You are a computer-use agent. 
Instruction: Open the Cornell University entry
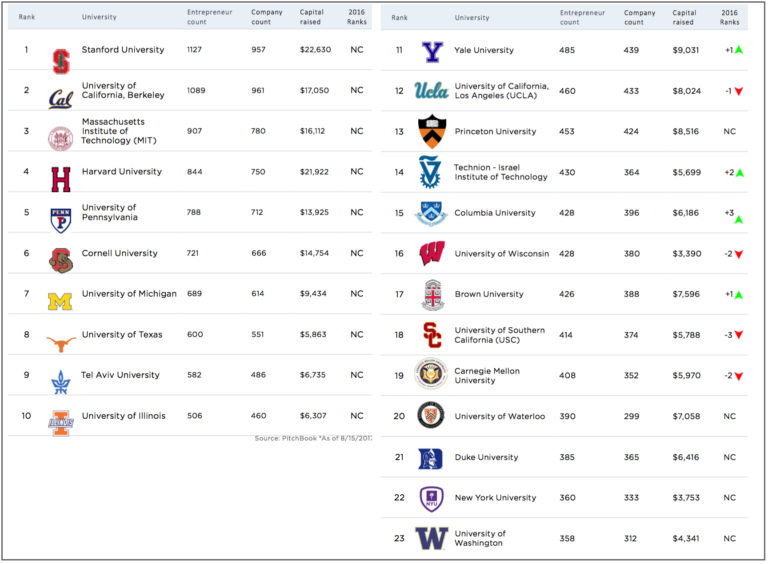tap(120, 253)
